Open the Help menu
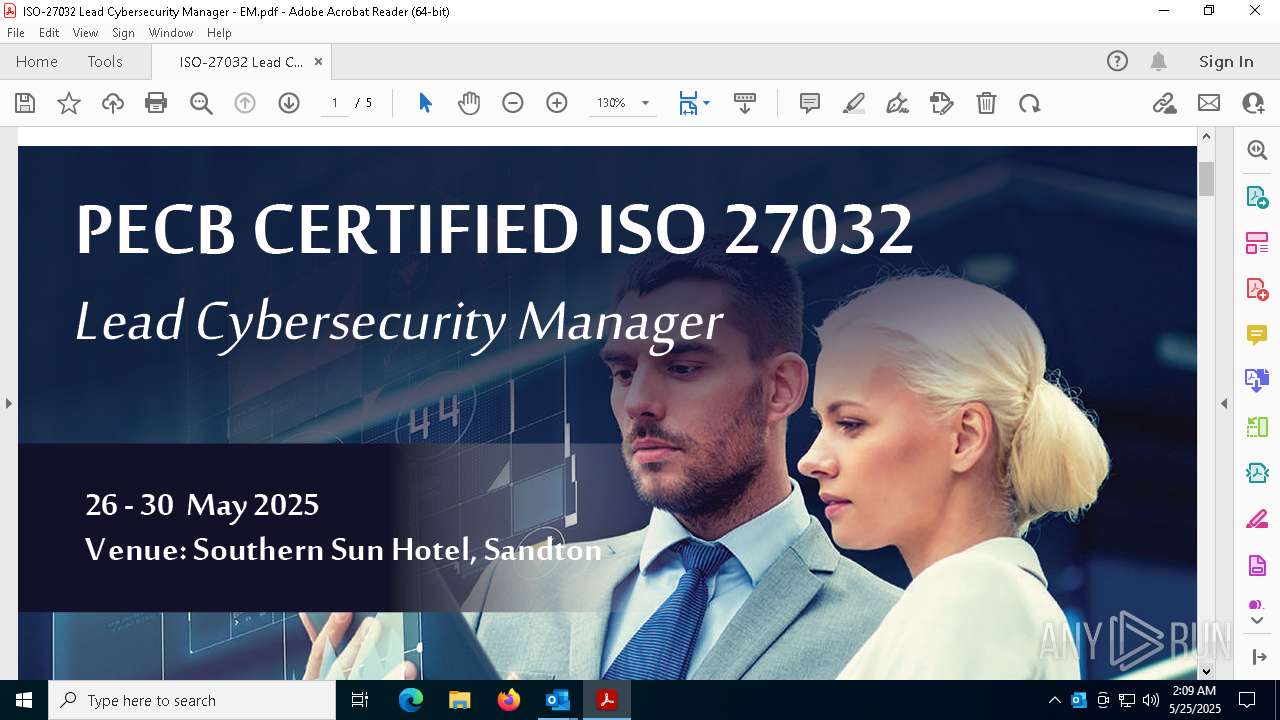1280x720 pixels. pyautogui.click(x=219, y=33)
